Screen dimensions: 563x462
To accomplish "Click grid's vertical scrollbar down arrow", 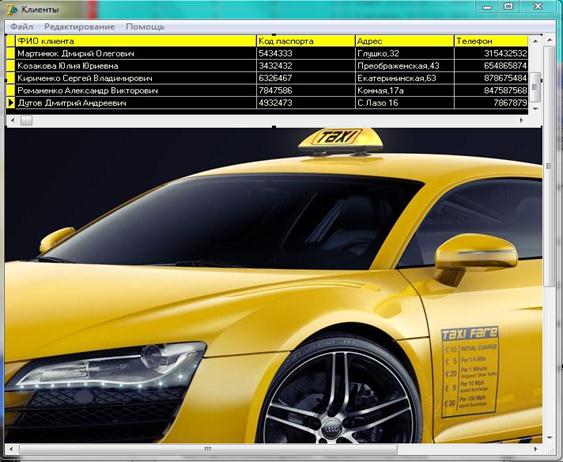I will click(535, 108).
